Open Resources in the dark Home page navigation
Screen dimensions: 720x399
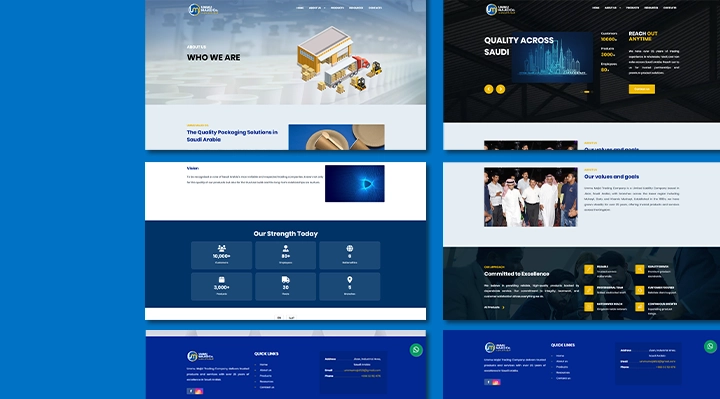point(651,8)
